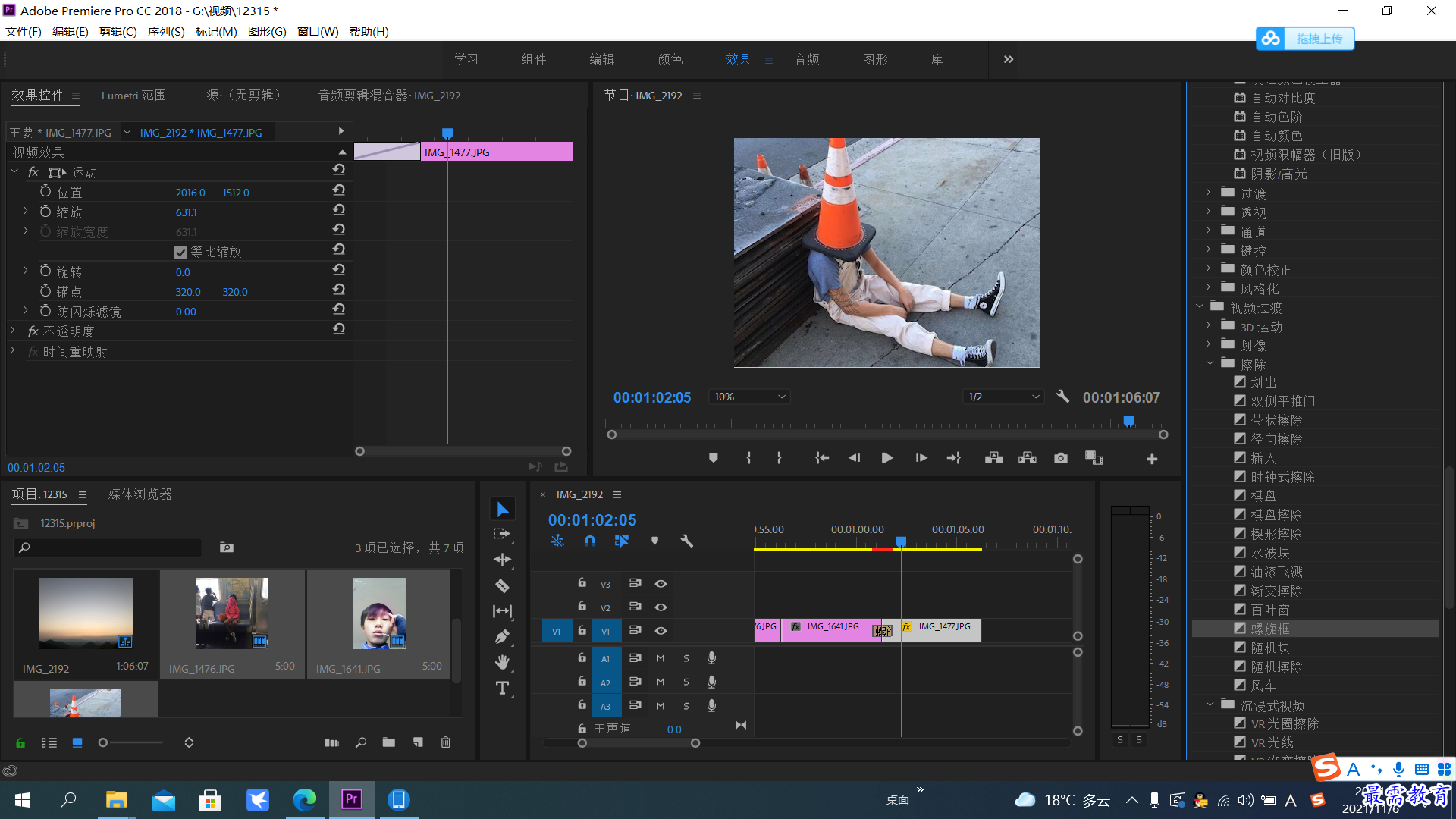The height and width of the screenshot is (819, 1456).
Task: Open the Program monitor button editor plus
Action: (1152, 459)
